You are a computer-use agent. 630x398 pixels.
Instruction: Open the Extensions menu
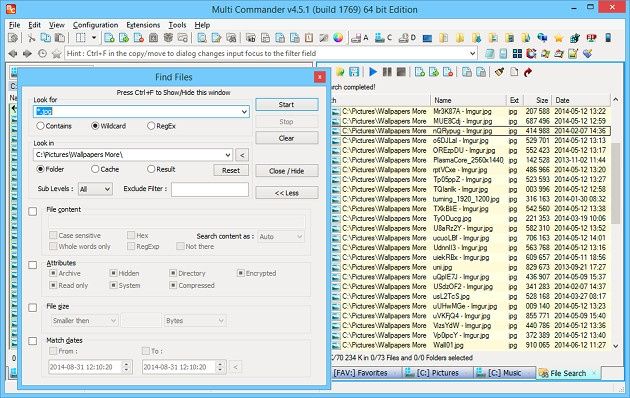click(x=143, y=25)
